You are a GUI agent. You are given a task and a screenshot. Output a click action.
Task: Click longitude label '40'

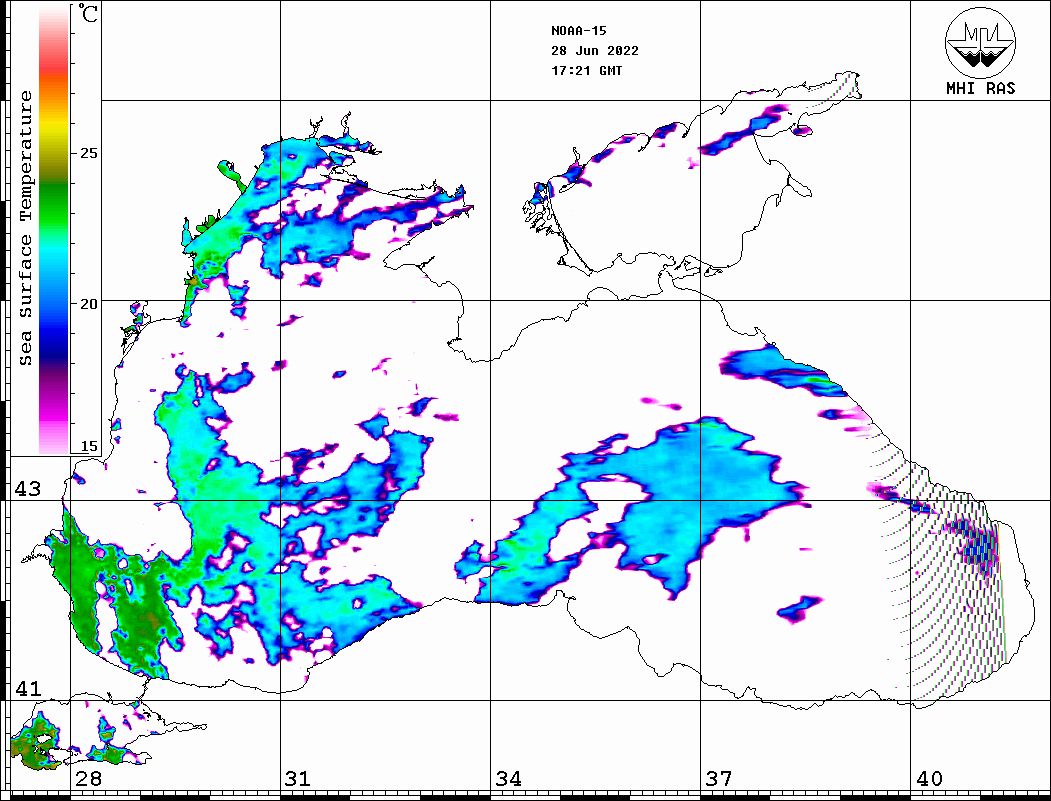click(929, 778)
